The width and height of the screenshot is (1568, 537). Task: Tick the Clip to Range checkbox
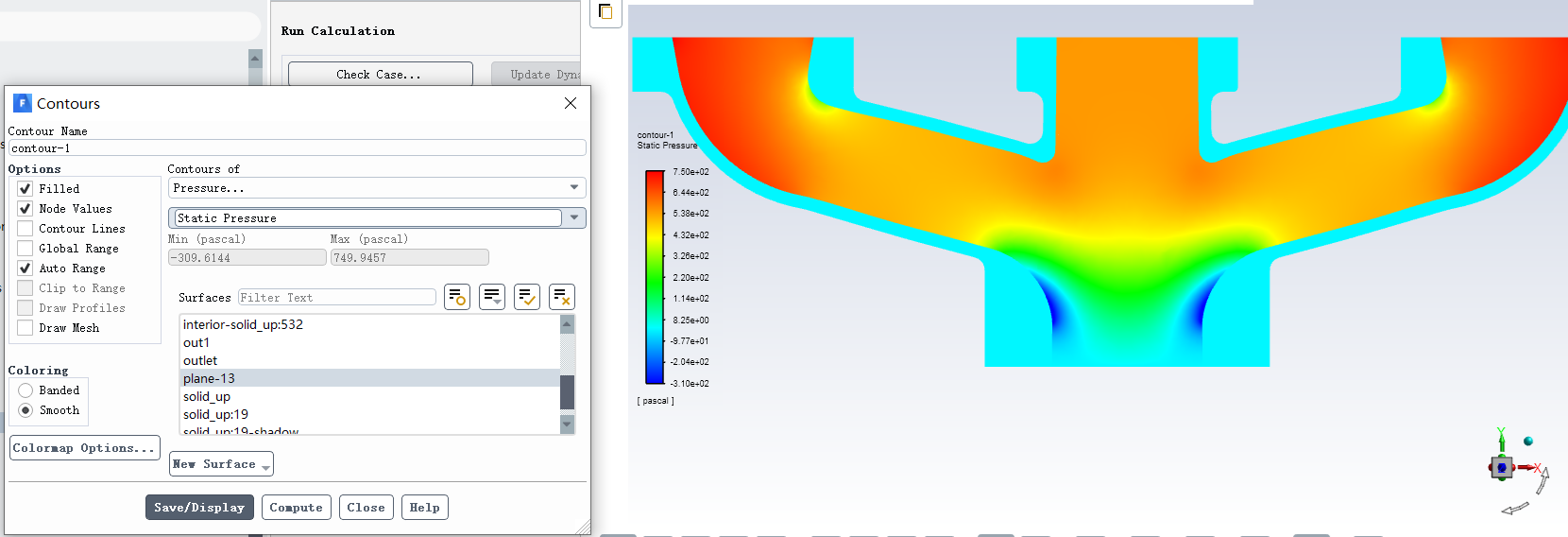pos(26,288)
